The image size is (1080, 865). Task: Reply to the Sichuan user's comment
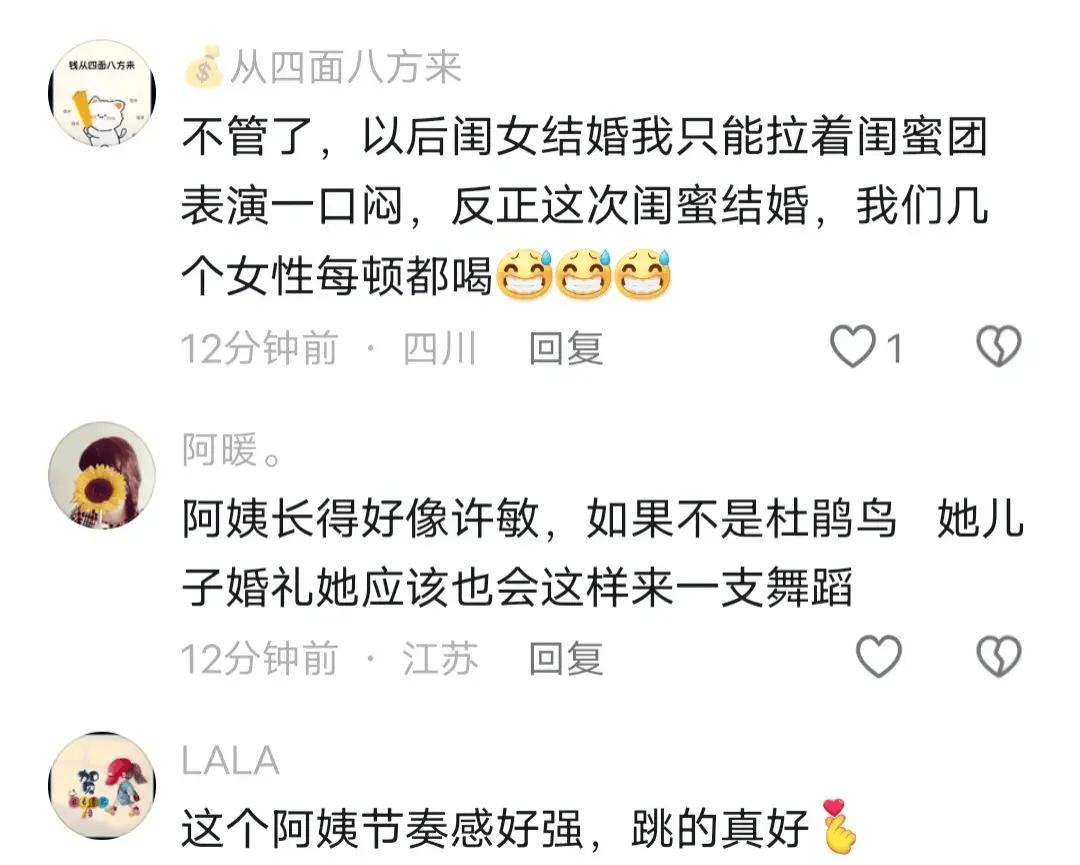(565, 348)
